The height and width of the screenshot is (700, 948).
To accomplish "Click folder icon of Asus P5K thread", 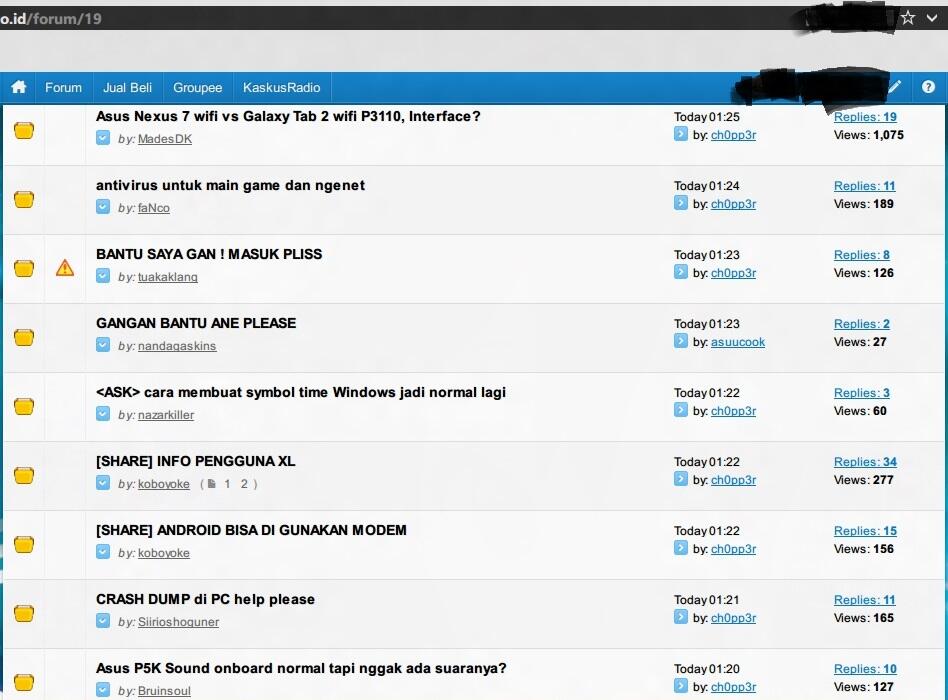I will point(24,681).
